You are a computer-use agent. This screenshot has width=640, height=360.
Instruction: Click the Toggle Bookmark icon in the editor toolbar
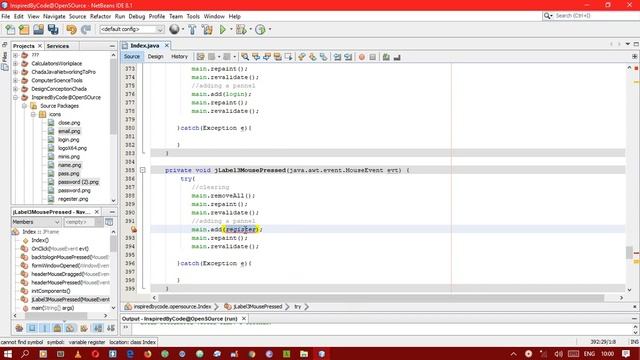click(324, 57)
